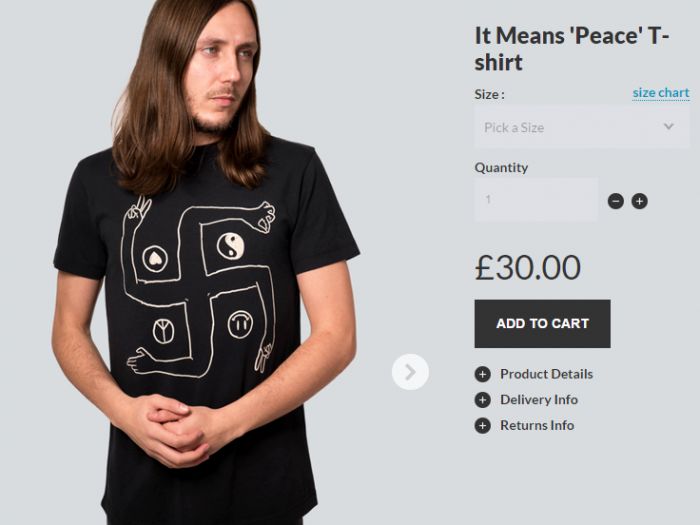
Task: Click the plus icon beside Delivery Info
Action: (x=482, y=400)
